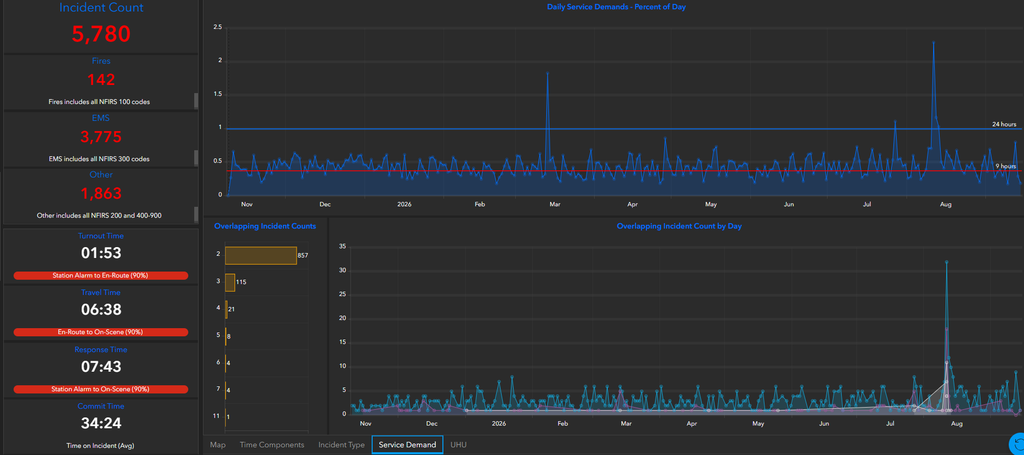Click the scrollbar in the Fires card
Viewport: 1024px width, 455px height.
196,101
